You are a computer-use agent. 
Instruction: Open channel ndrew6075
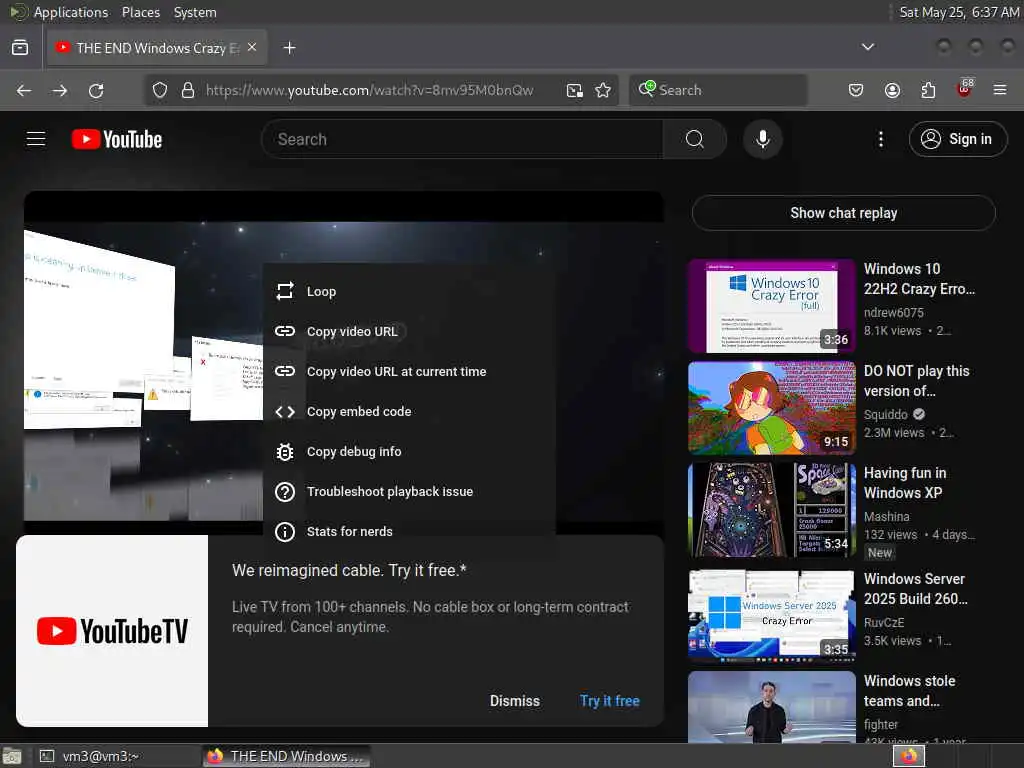(893, 312)
